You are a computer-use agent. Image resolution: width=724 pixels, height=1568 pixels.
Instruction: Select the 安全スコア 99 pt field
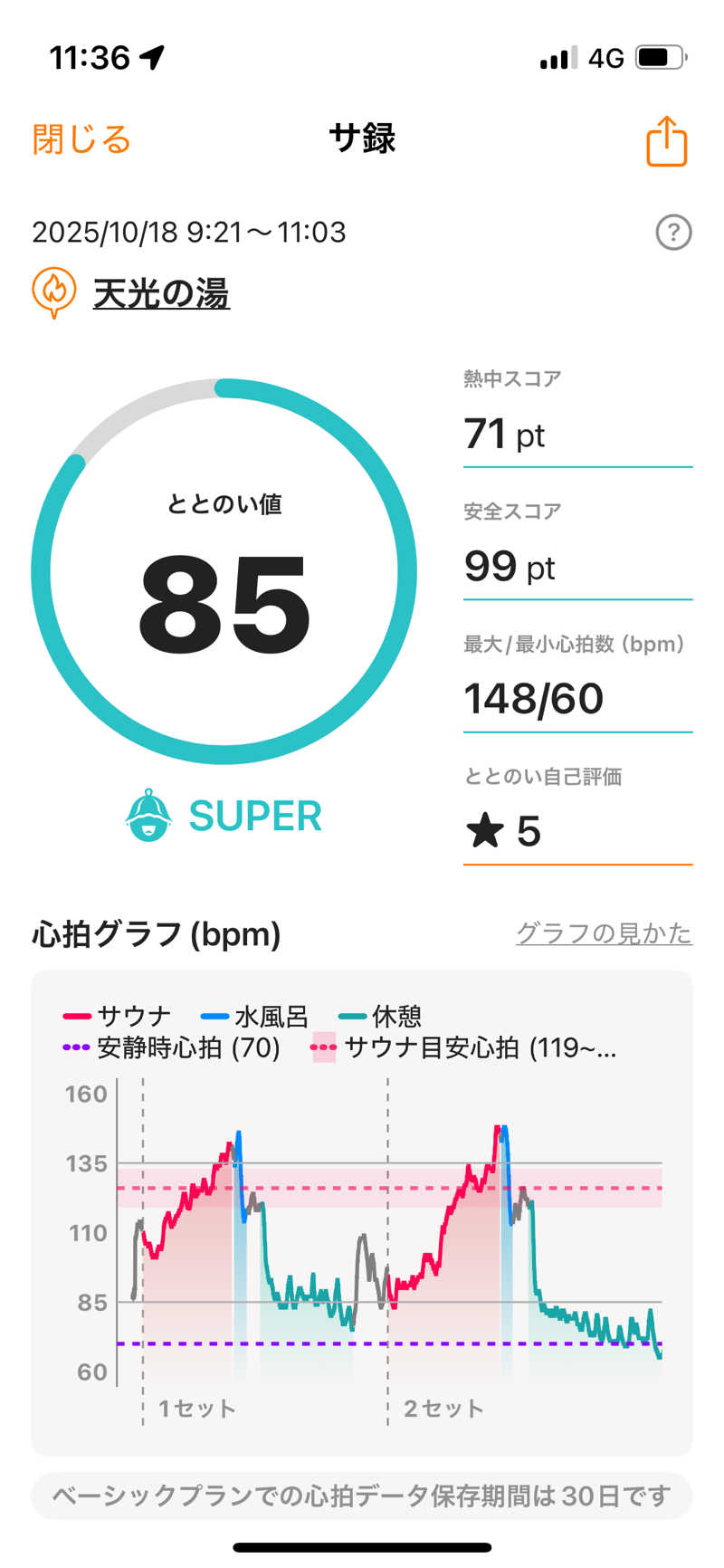[x=577, y=566]
